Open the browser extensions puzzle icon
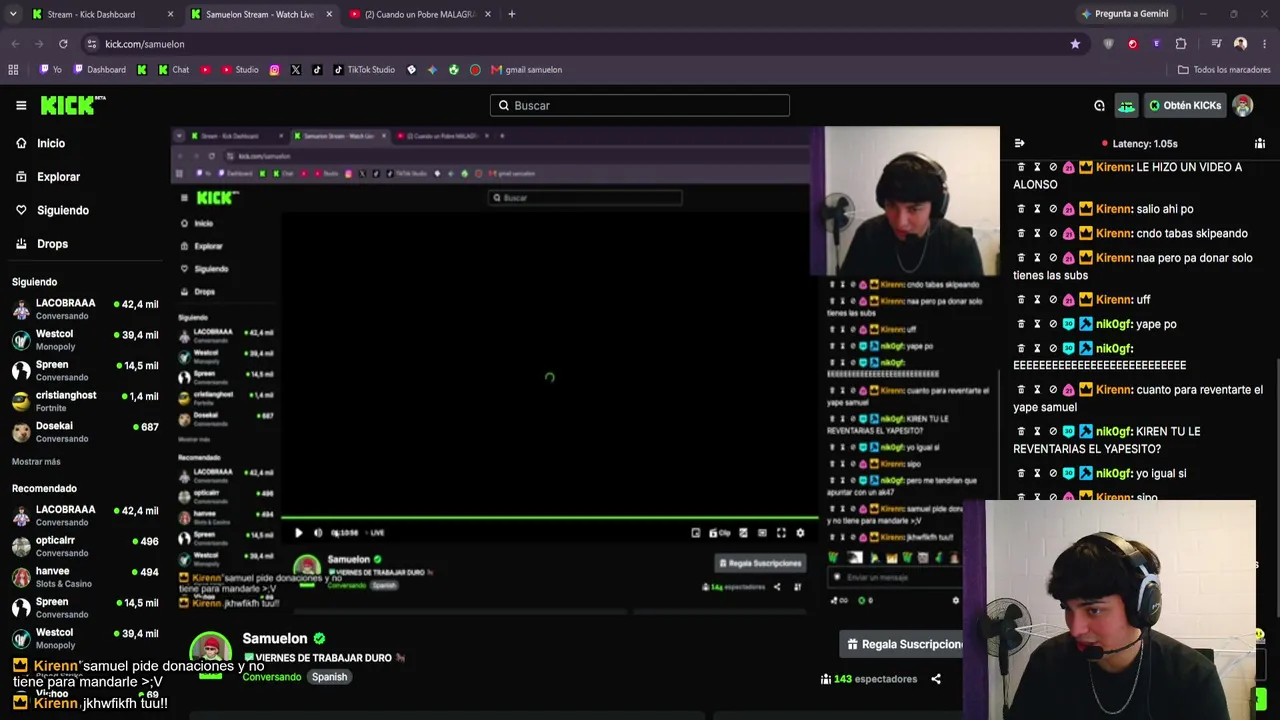The height and width of the screenshot is (720, 1280). click(1181, 44)
